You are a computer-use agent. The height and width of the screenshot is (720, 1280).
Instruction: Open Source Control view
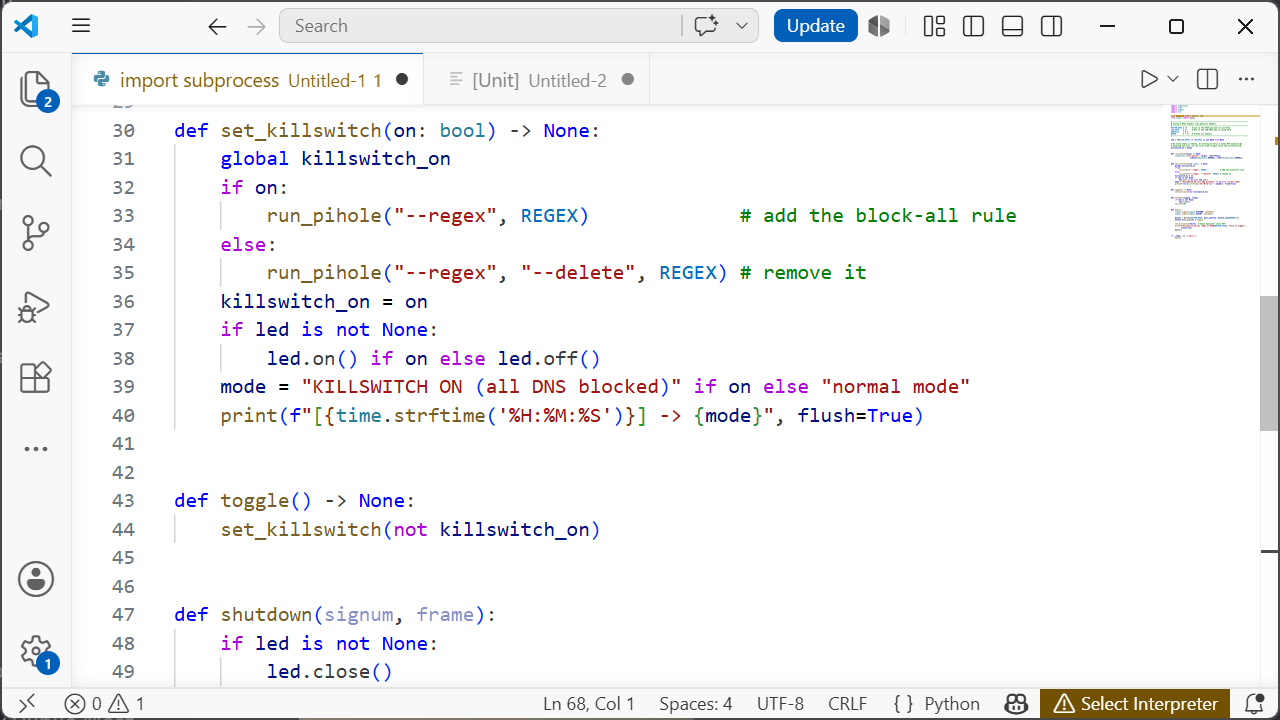pyautogui.click(x=36, y=233)
